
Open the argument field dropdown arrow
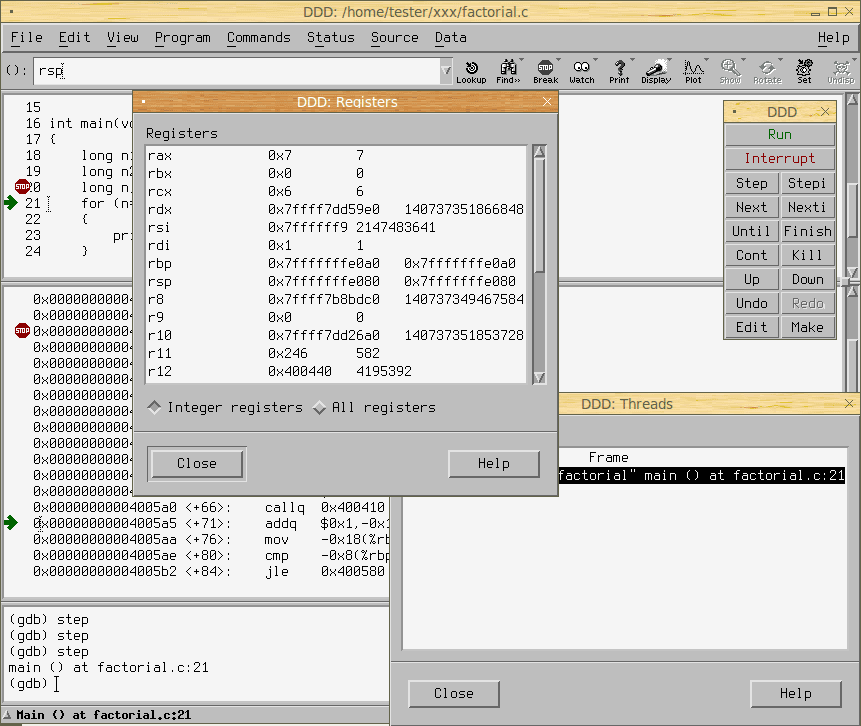[446, 71]
